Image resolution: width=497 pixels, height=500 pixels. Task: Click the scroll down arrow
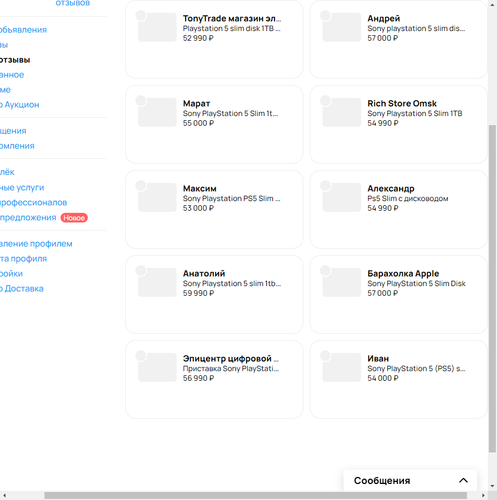(492, 486)
